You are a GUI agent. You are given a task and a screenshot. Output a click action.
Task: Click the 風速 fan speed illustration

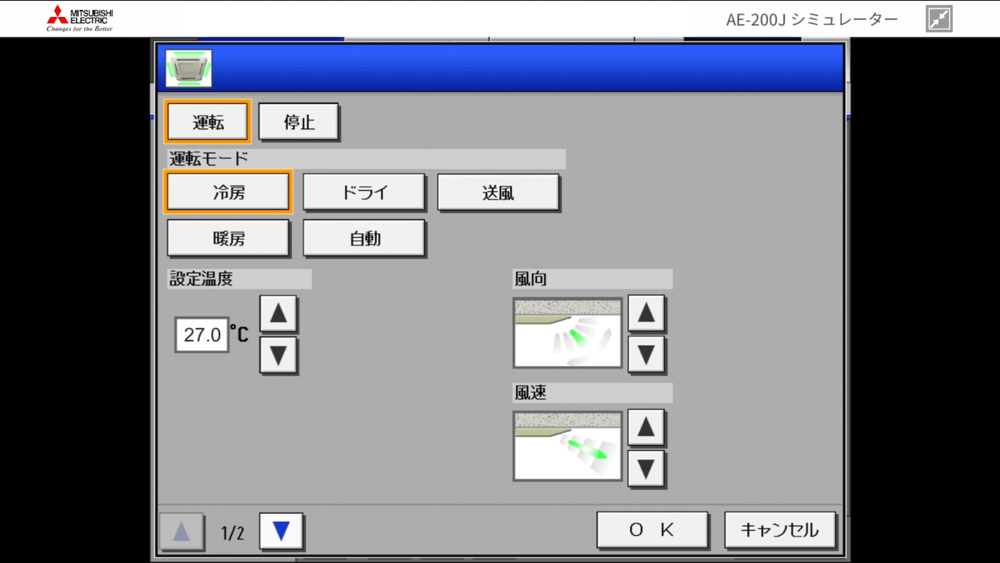[x=568, y=446]
